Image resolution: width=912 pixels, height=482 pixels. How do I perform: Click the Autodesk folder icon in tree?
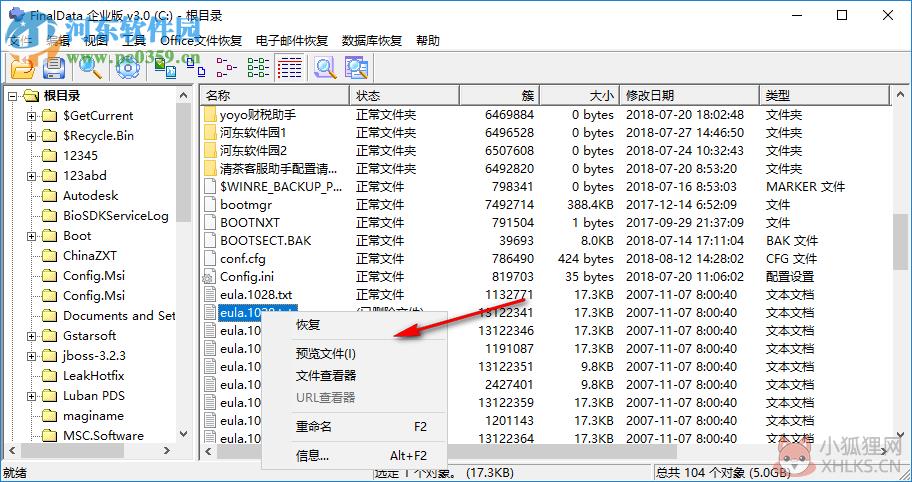[x=50, y=196]
